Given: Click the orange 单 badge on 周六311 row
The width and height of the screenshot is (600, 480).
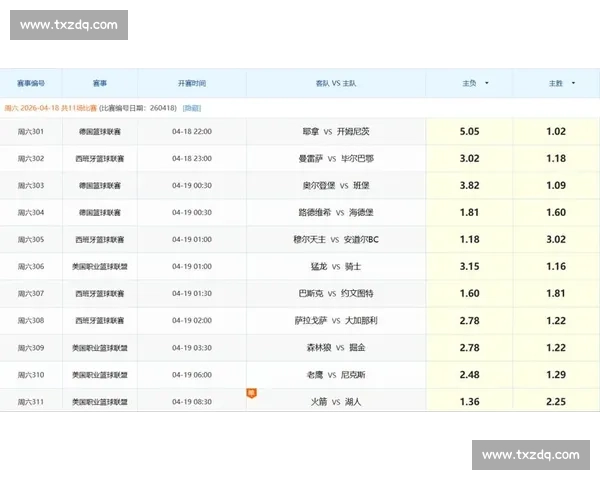Looking at the screenshot, I should coord(251,393).
